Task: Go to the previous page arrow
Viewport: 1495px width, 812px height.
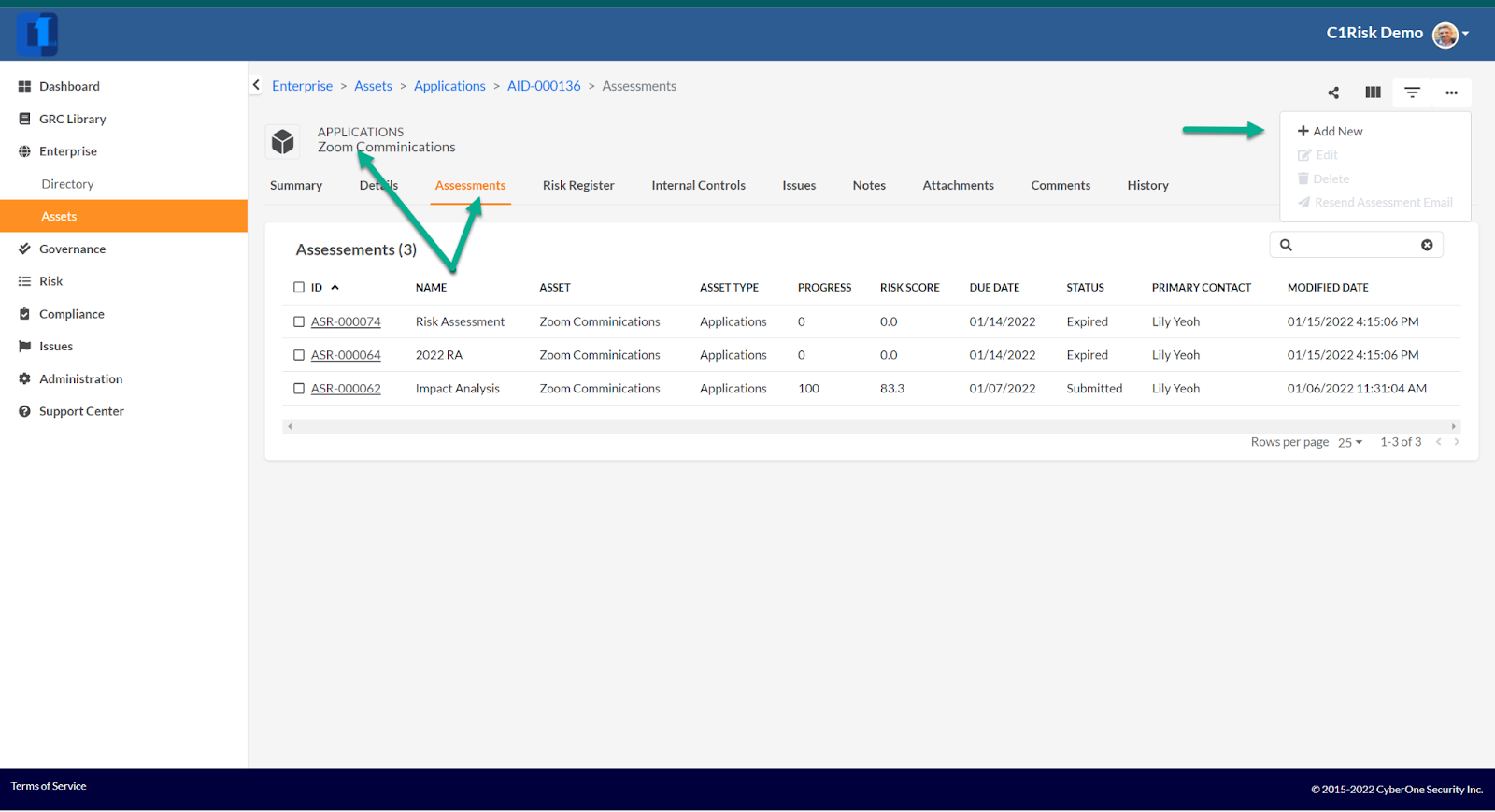Action: point(1439,442)
